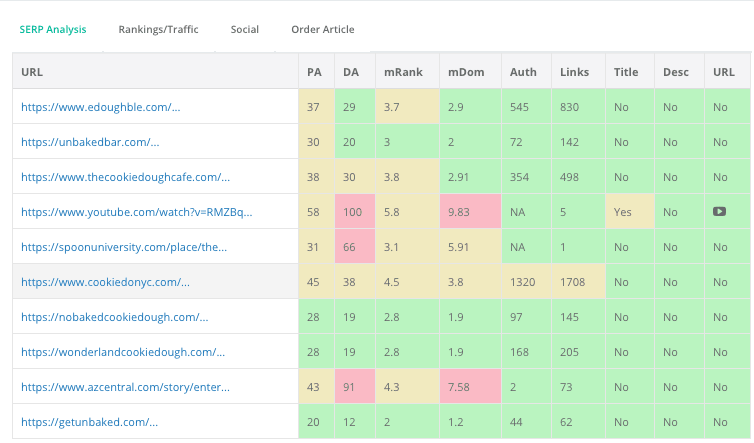Select the mDom value 2.91 cell

click(x=470, y=177)
